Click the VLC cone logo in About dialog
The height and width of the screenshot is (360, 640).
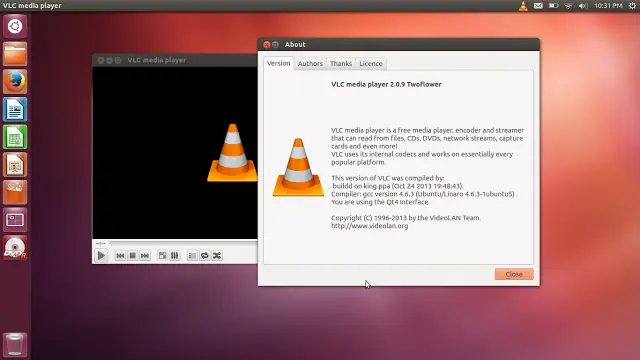(298, 167)
